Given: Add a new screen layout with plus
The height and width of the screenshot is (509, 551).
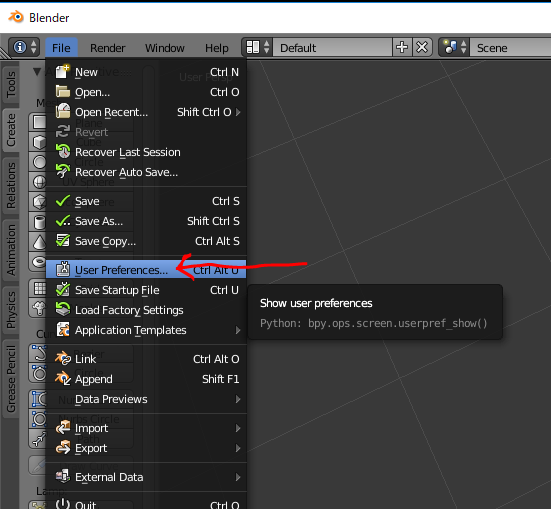Looking at the screenshot, I should tap(402, 47).
